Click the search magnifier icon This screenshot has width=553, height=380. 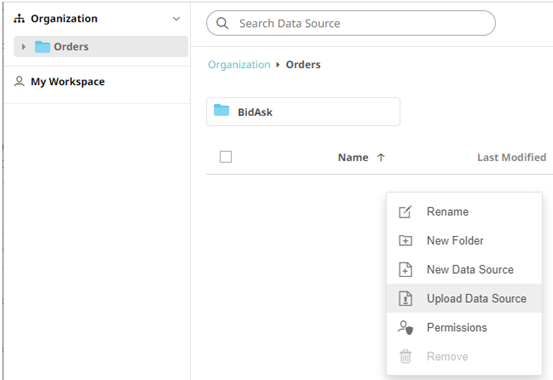[x=222, y=23]
